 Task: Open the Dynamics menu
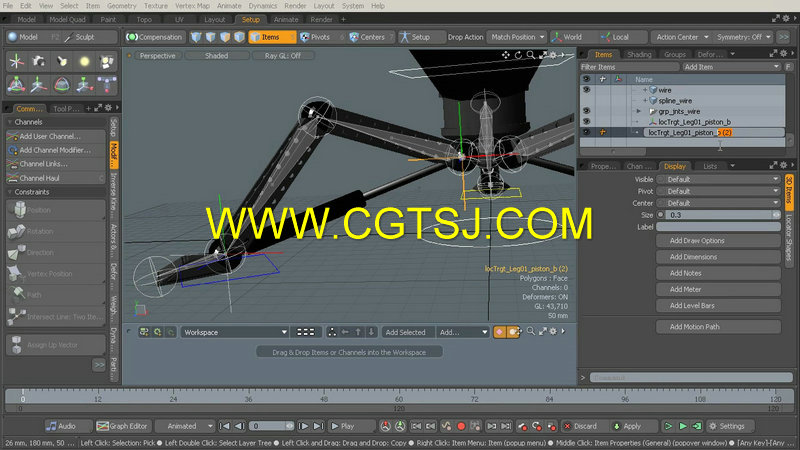[x=263, y=6]
